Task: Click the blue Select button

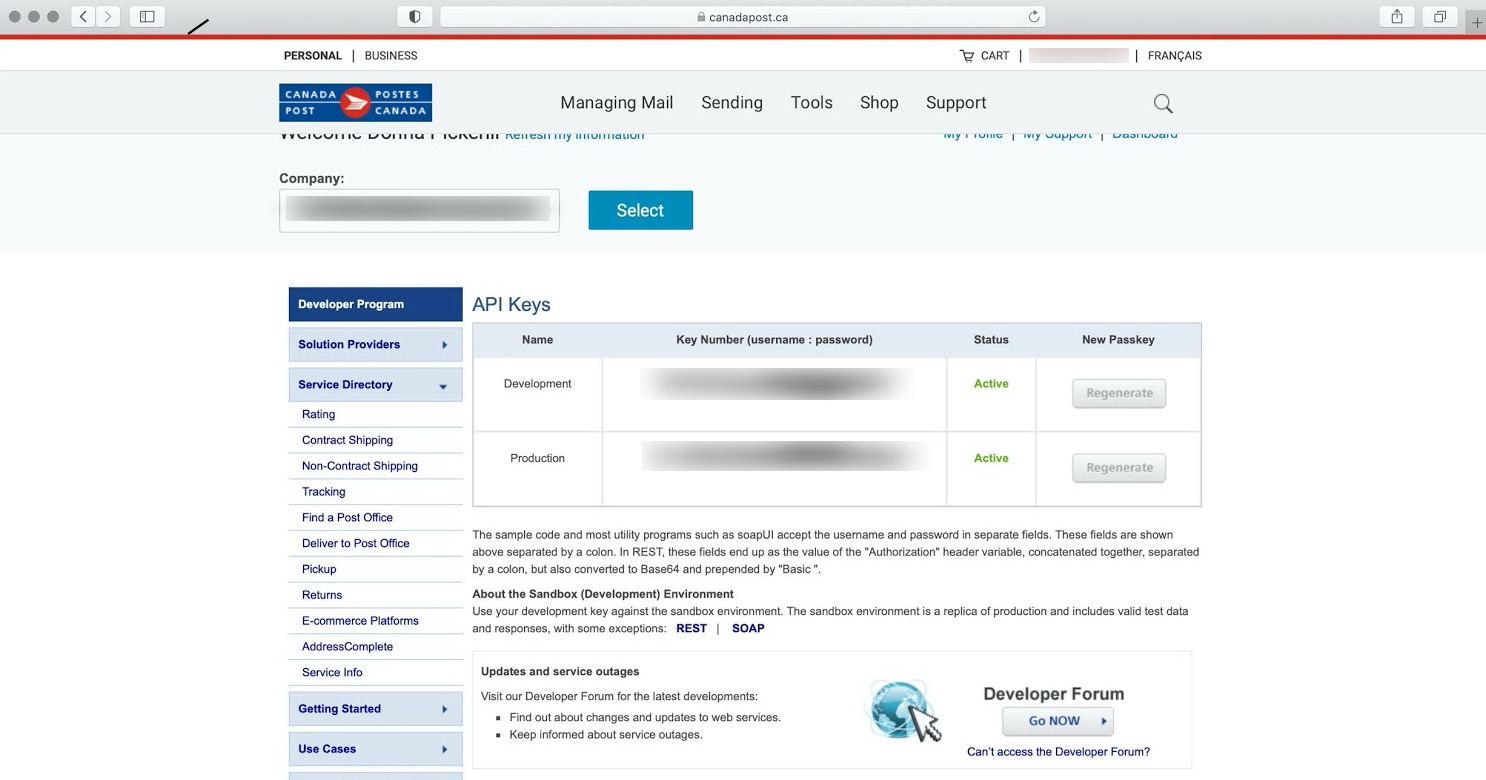Action: 640,210
